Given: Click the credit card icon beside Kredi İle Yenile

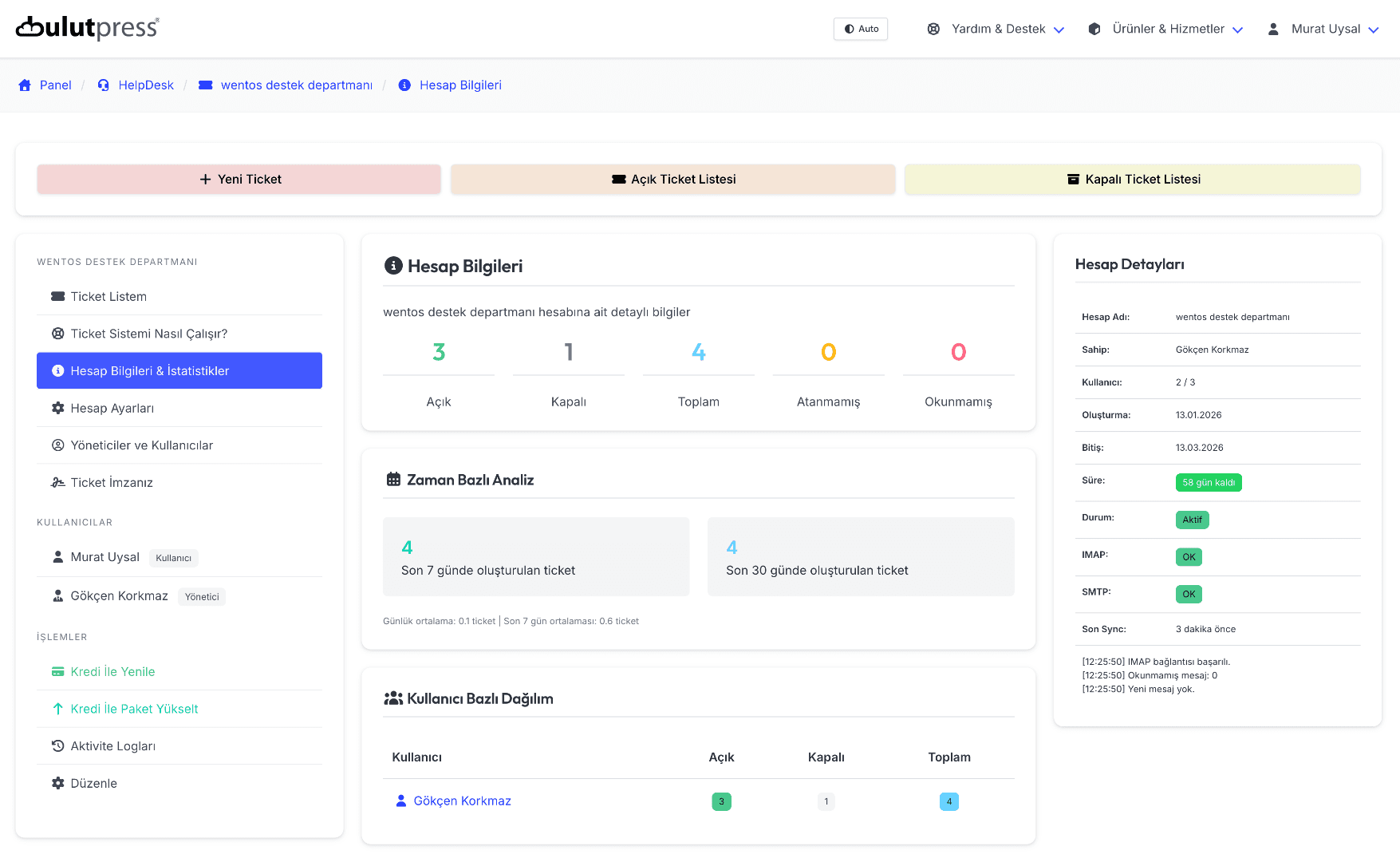Looking at the screenshot, I should click(57, 672).
